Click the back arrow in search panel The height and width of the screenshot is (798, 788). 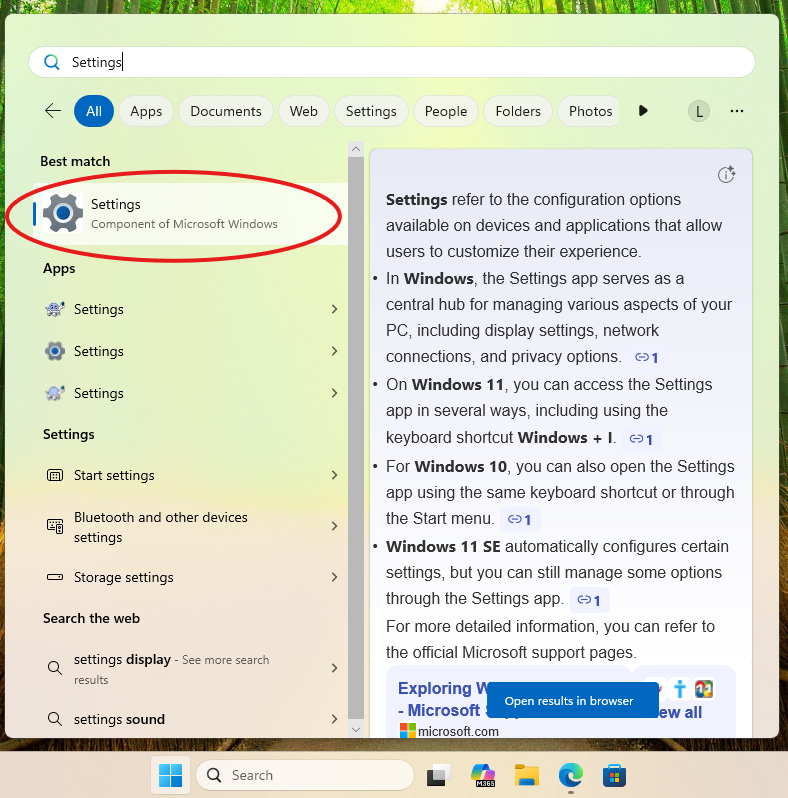53,111
